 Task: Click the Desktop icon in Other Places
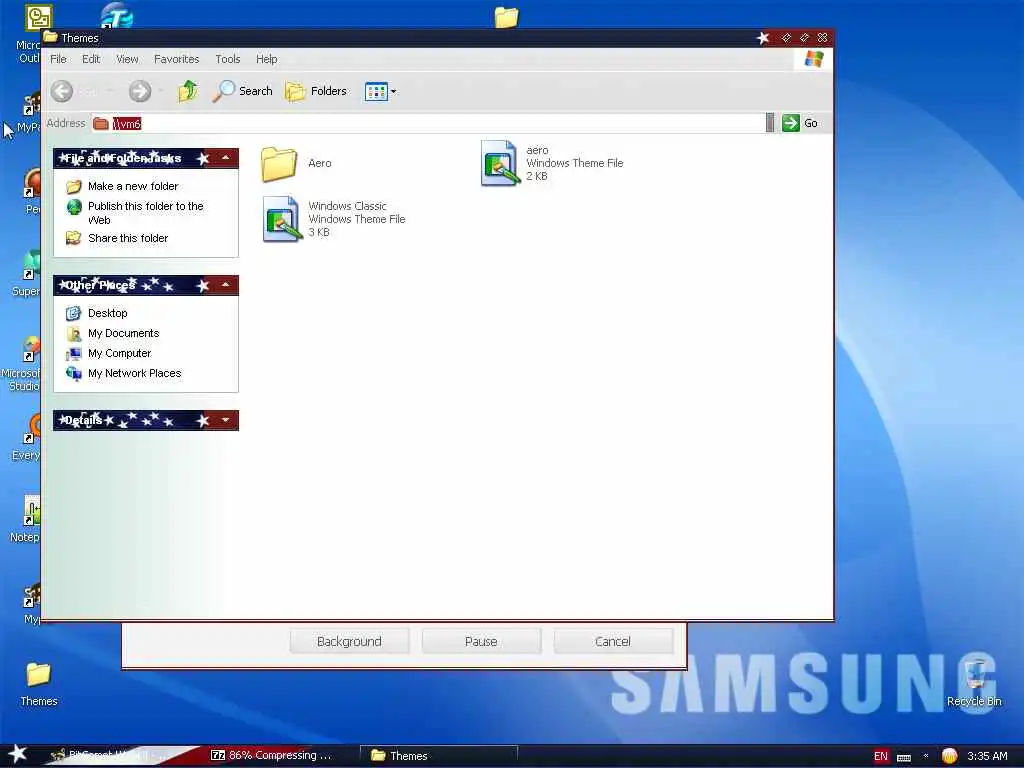click(74, 313)
